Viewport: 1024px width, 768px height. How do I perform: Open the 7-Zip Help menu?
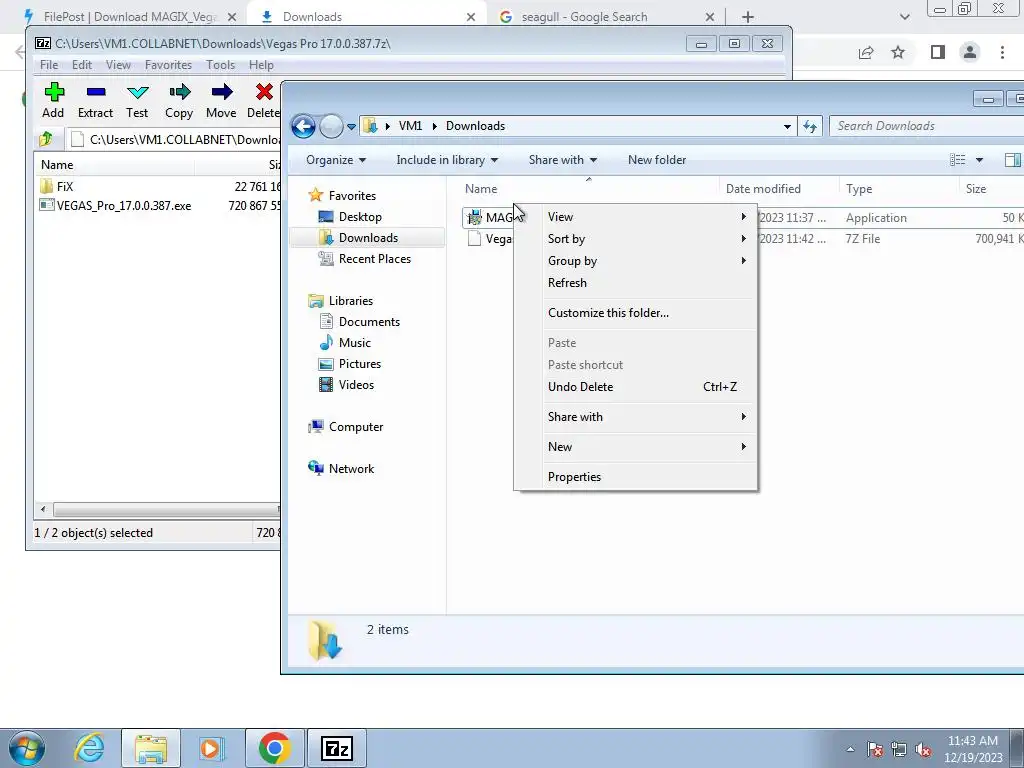point(261,65)
